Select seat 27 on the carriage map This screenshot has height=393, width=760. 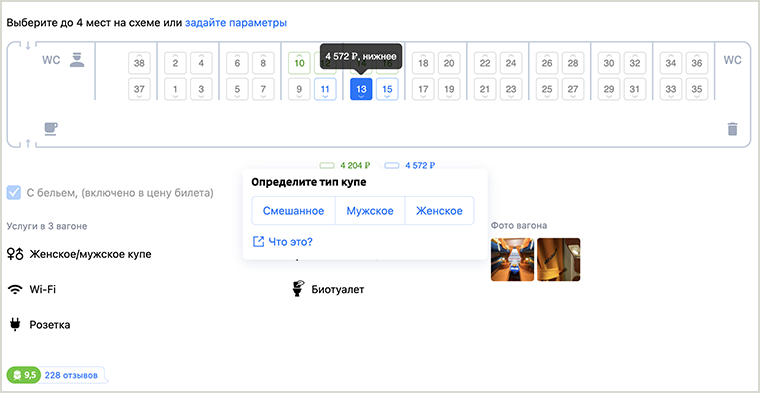[573, 89]
